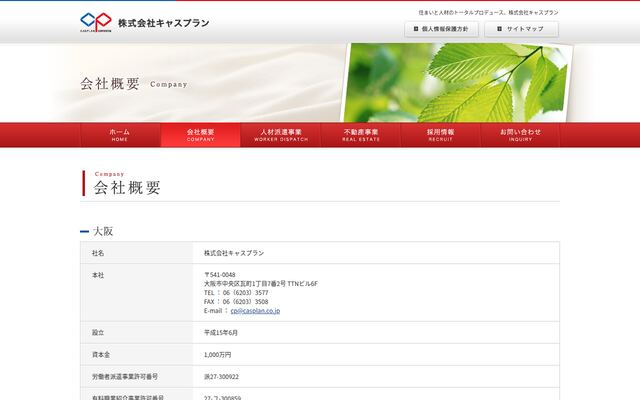Select the 労働者派遣事業許可番号 label
Image resolution: width=640 pixels, height=400 pixels.
(x=125, y=376)
